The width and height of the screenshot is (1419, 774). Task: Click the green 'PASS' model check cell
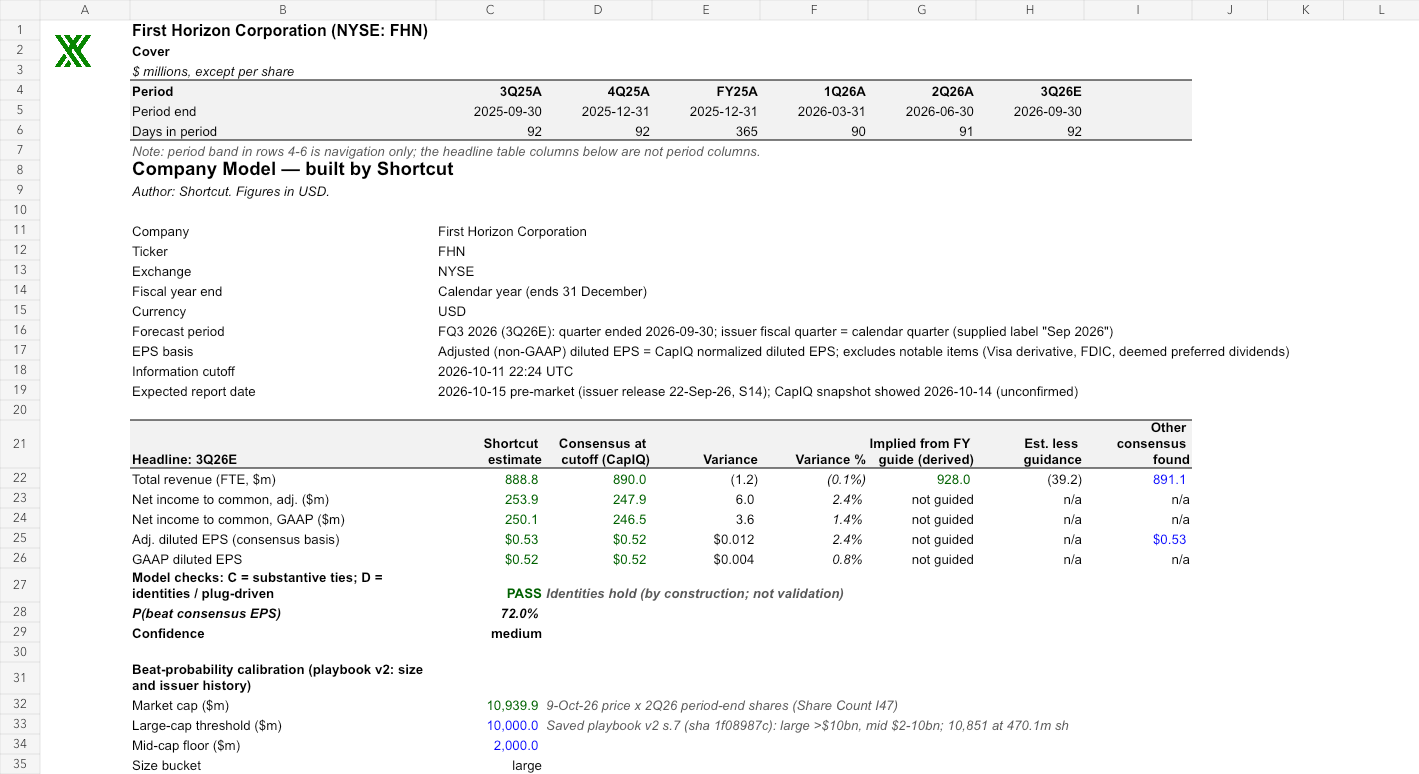[524, 593]
